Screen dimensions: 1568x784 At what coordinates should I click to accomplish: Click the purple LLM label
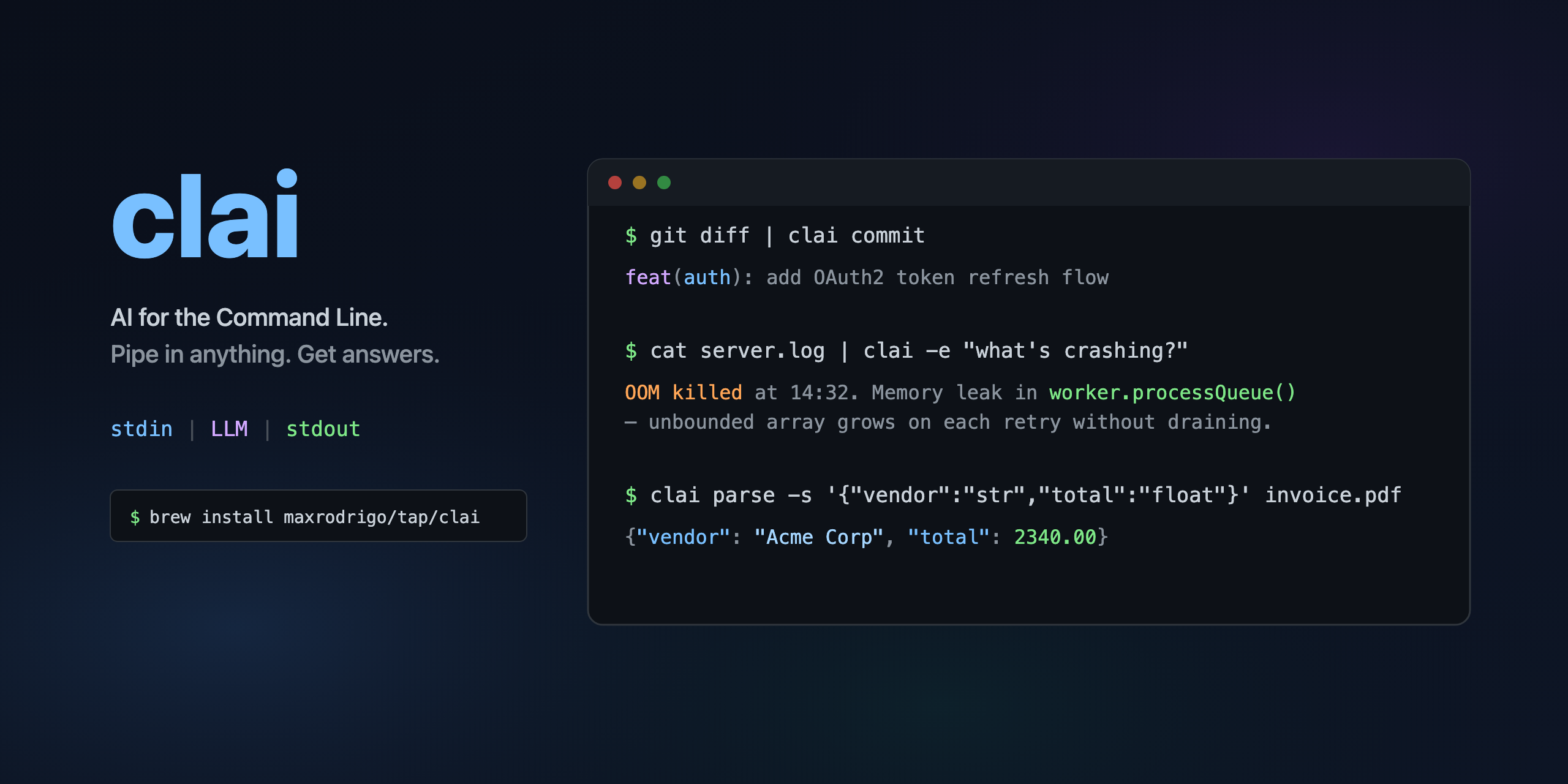point(229,429)
